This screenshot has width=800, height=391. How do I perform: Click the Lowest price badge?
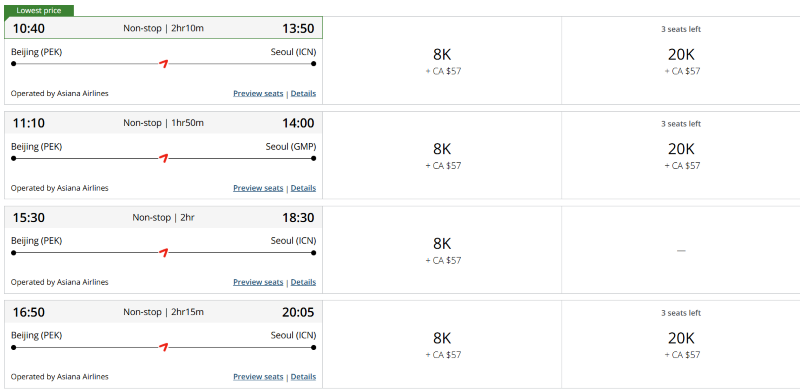[39, 10]
